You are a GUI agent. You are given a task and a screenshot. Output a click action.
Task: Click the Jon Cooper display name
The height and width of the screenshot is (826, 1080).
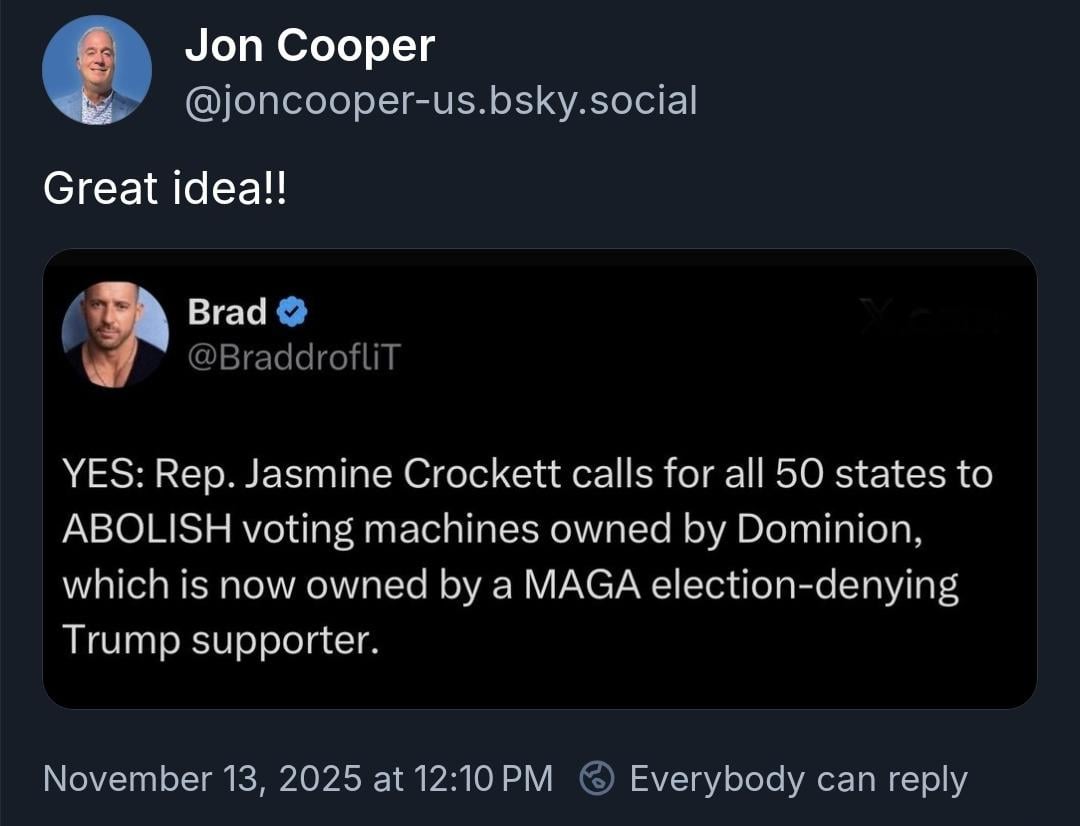[309, 46]
